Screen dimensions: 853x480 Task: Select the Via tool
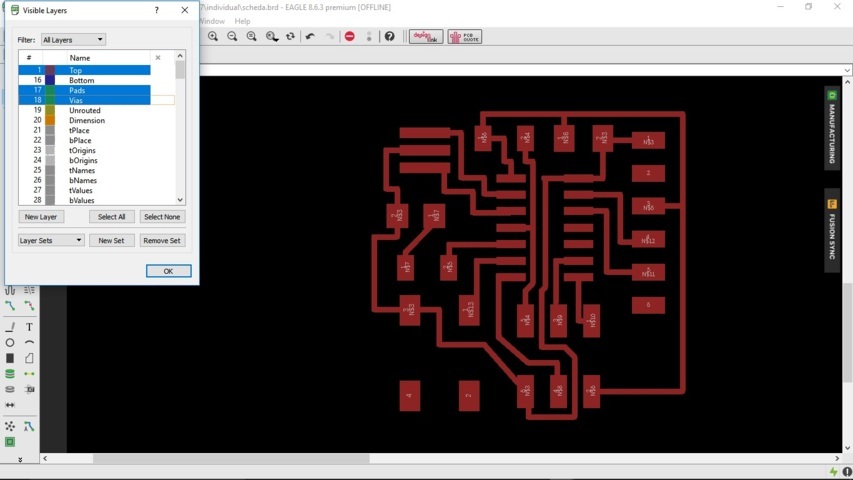10,374
